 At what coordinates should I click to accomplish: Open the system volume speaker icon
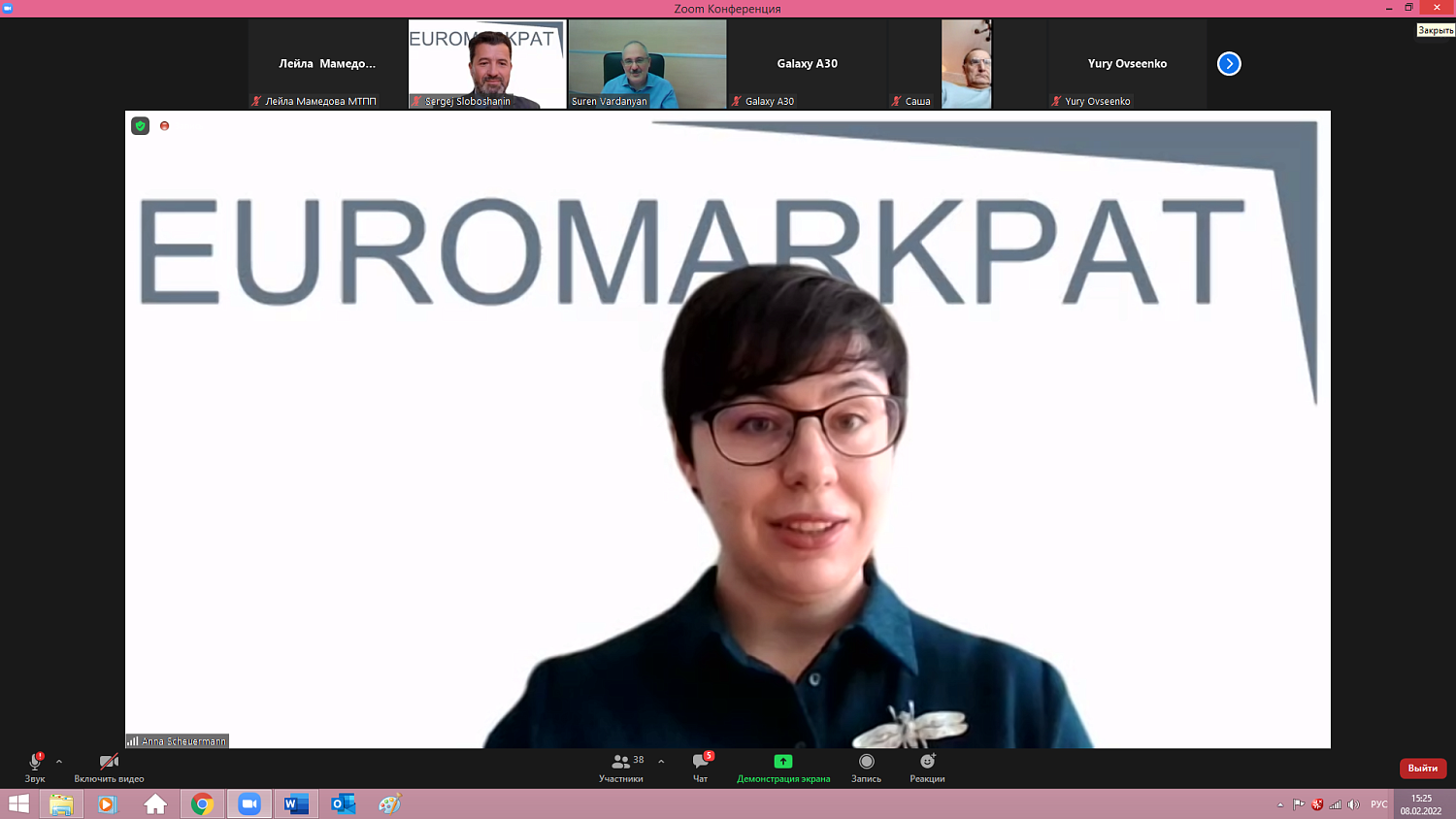coord(1354,804)
